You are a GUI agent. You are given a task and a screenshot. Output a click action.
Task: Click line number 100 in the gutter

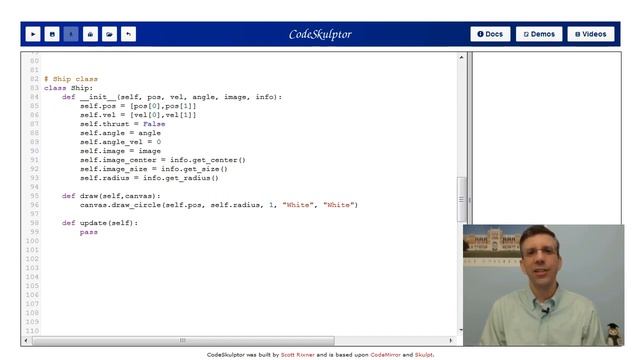32,241
